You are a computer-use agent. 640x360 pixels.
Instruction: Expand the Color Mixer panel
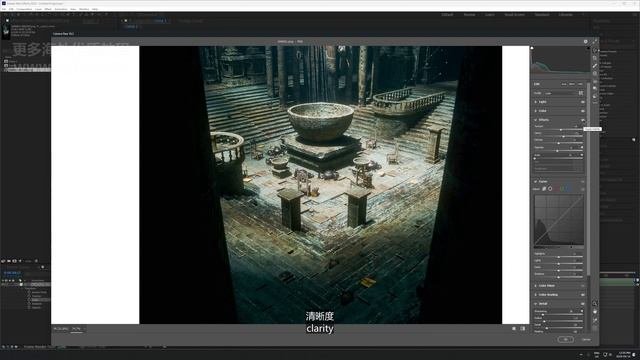pyautogui.click(x=536, y=286)
